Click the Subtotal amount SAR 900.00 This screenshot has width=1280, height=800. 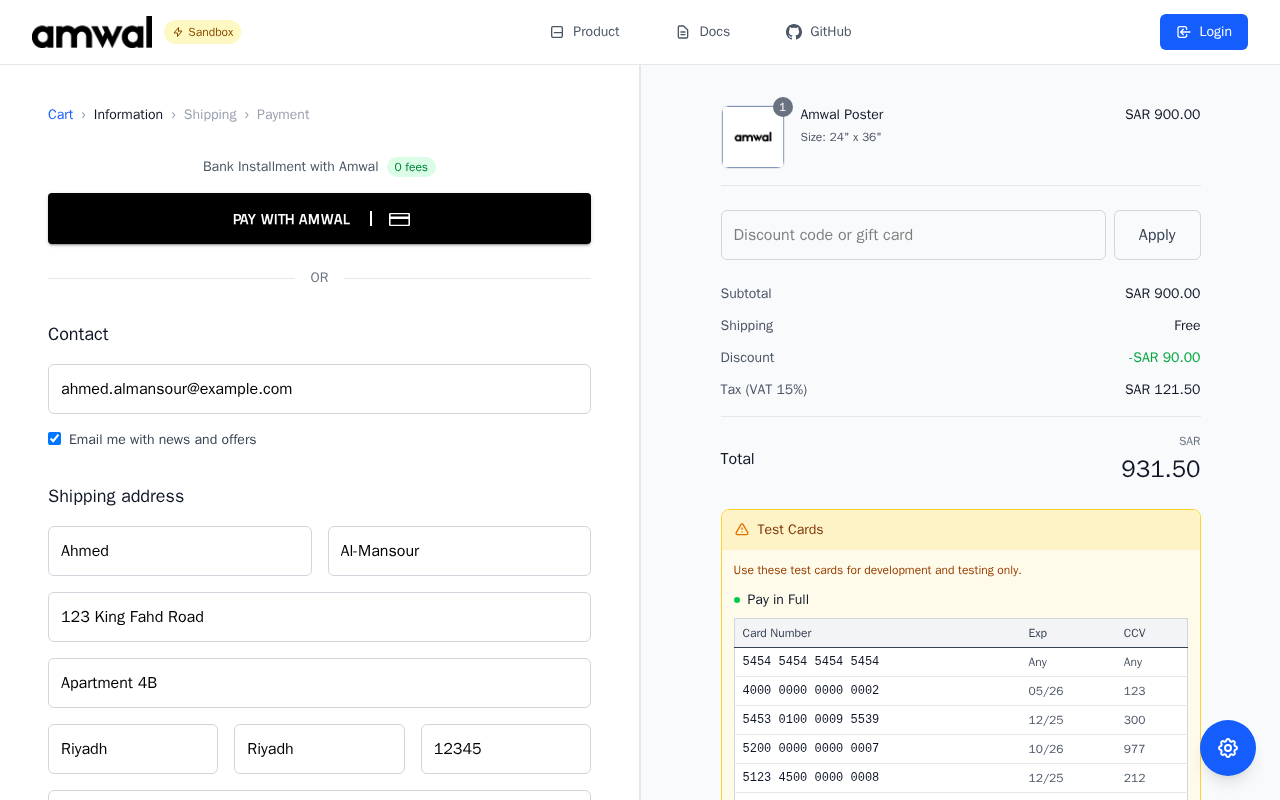point(1162,294)
